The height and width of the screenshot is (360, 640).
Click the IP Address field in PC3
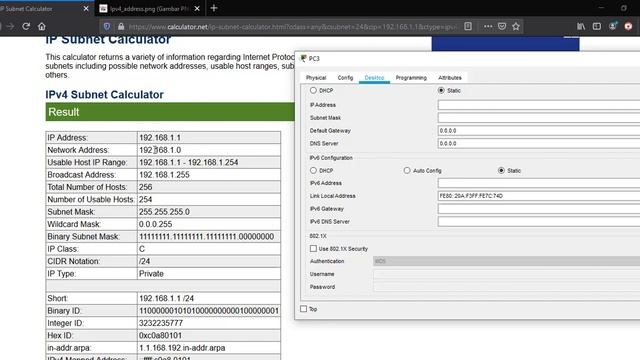click(539, 105)
